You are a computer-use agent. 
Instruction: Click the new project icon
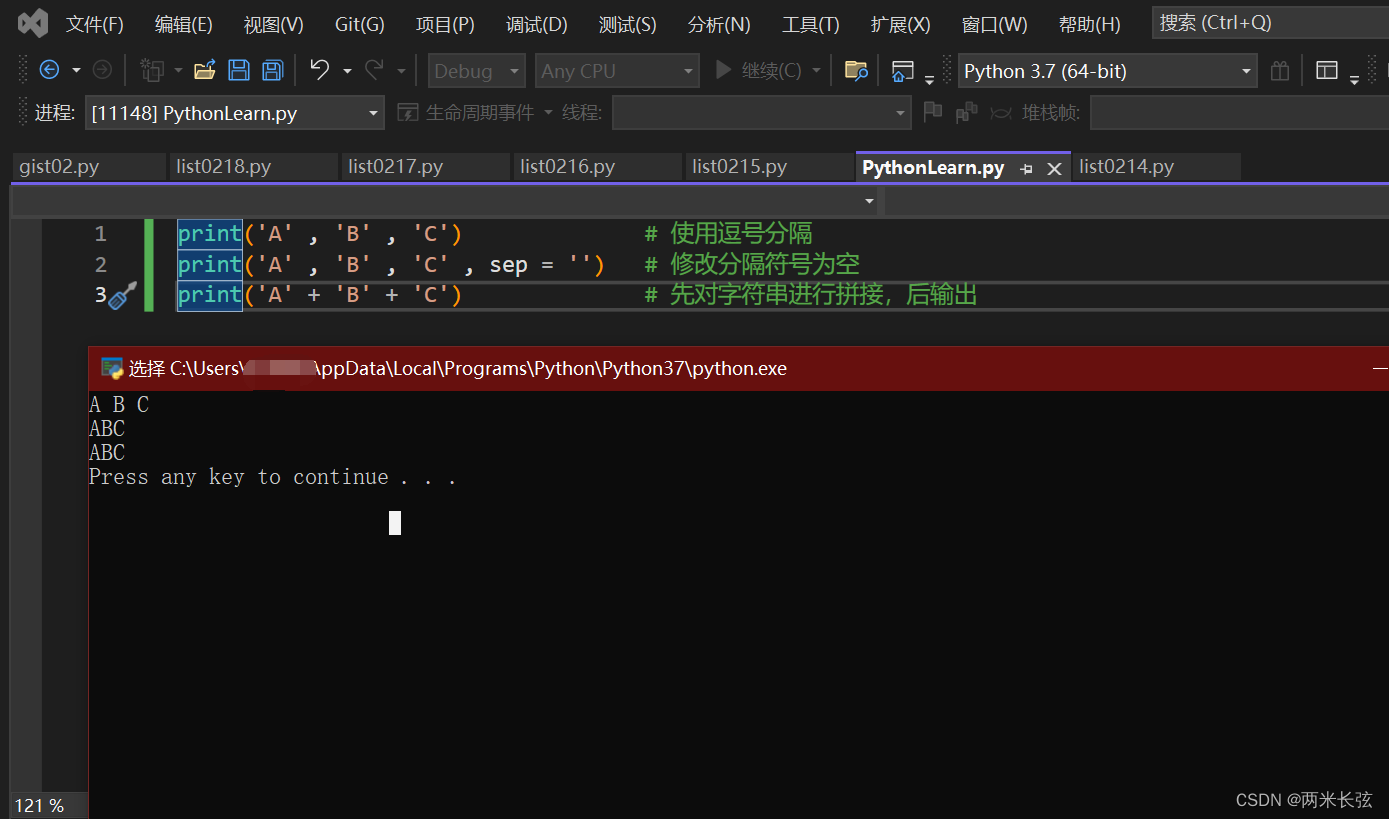pos(152,70)
